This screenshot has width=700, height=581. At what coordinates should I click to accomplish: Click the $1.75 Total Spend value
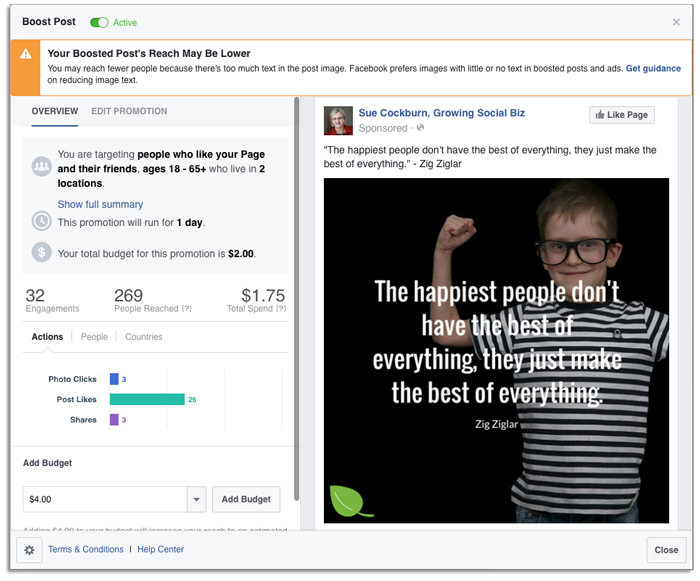pyautogui.click(x=263, y=295)
